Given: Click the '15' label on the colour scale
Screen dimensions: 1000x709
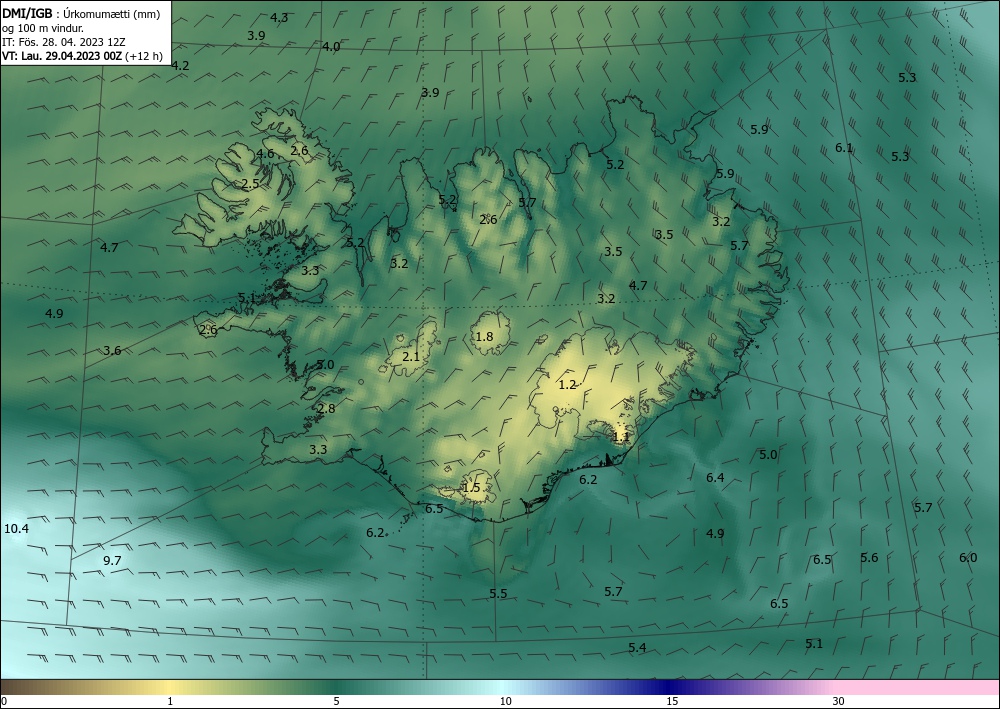Looking at the screenshot, I should [x=672, y=702].
